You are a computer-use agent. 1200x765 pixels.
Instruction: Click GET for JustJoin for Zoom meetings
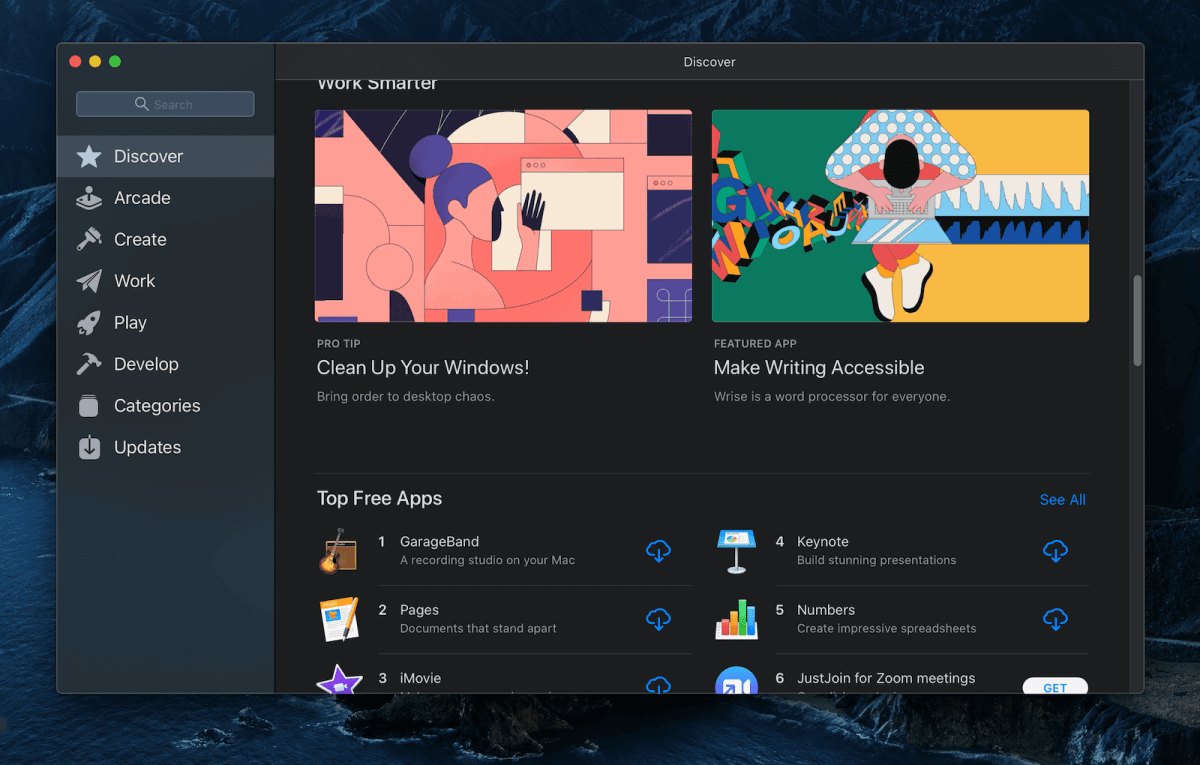tap(1055, 686)
